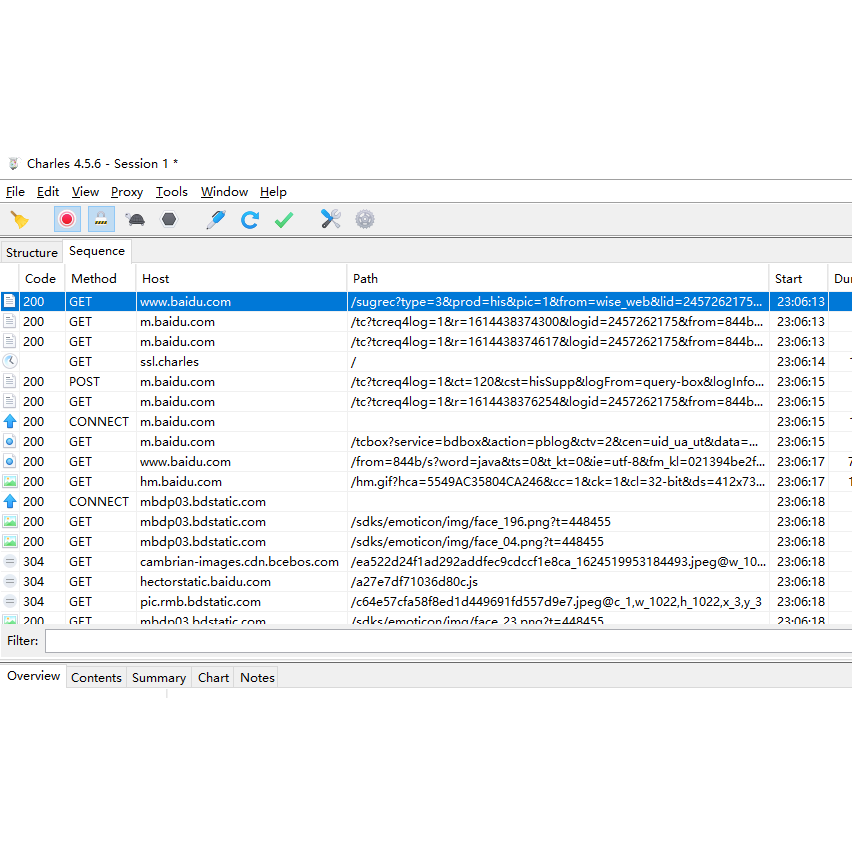Toggle the turtle Throttling icon
The image size is (852, 852).
(x=135, y=220)
